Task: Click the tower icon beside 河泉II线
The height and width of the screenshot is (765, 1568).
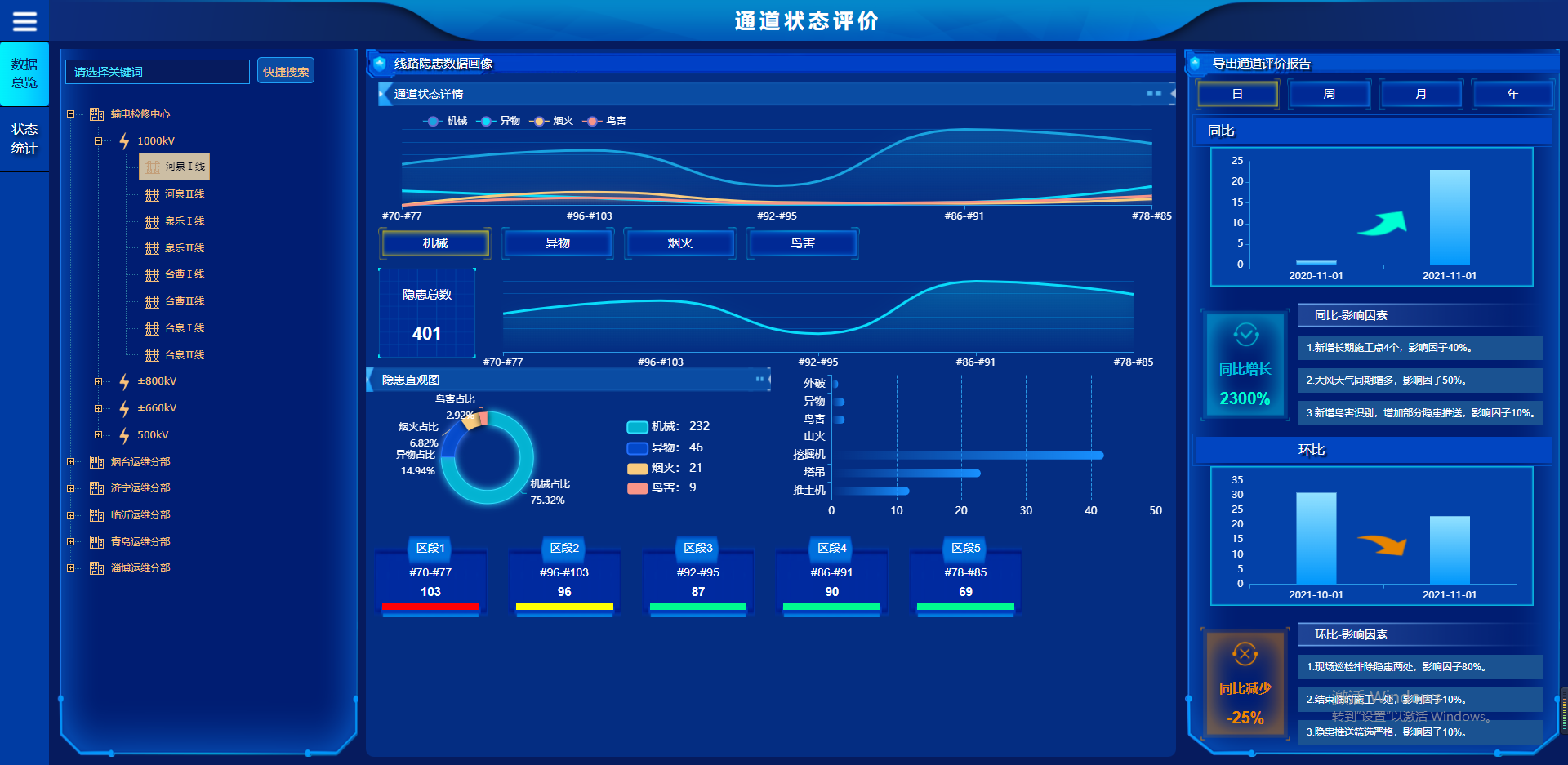Action: (x=152, y=194)
